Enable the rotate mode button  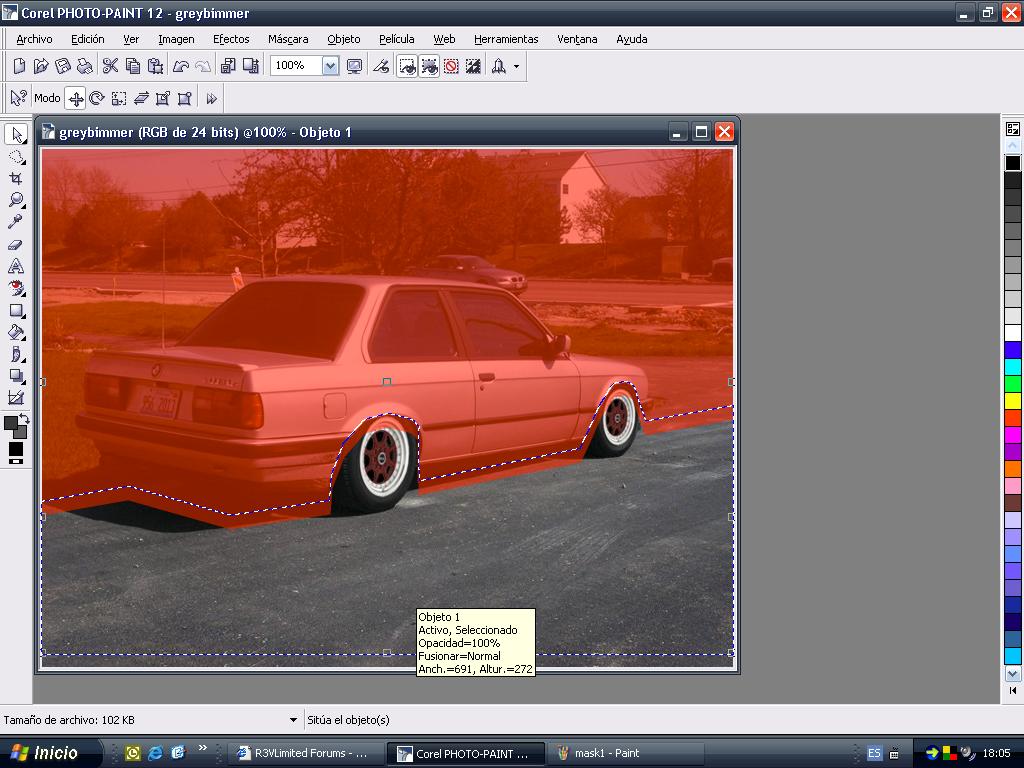tap(97, 98)
